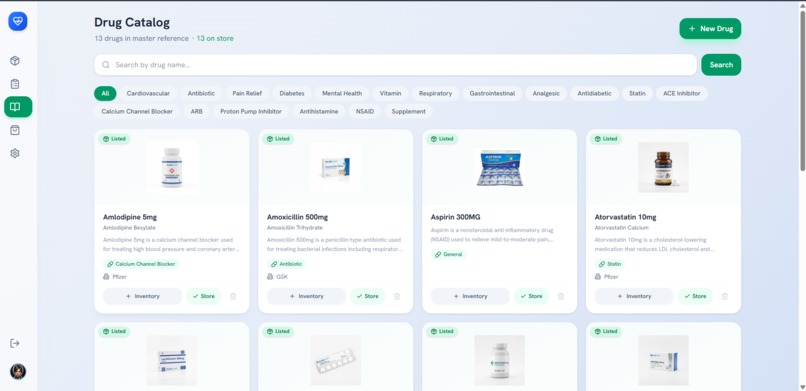Filter by Statin category chip
This screenshot has height=391, width=806.
coord(637,94)
